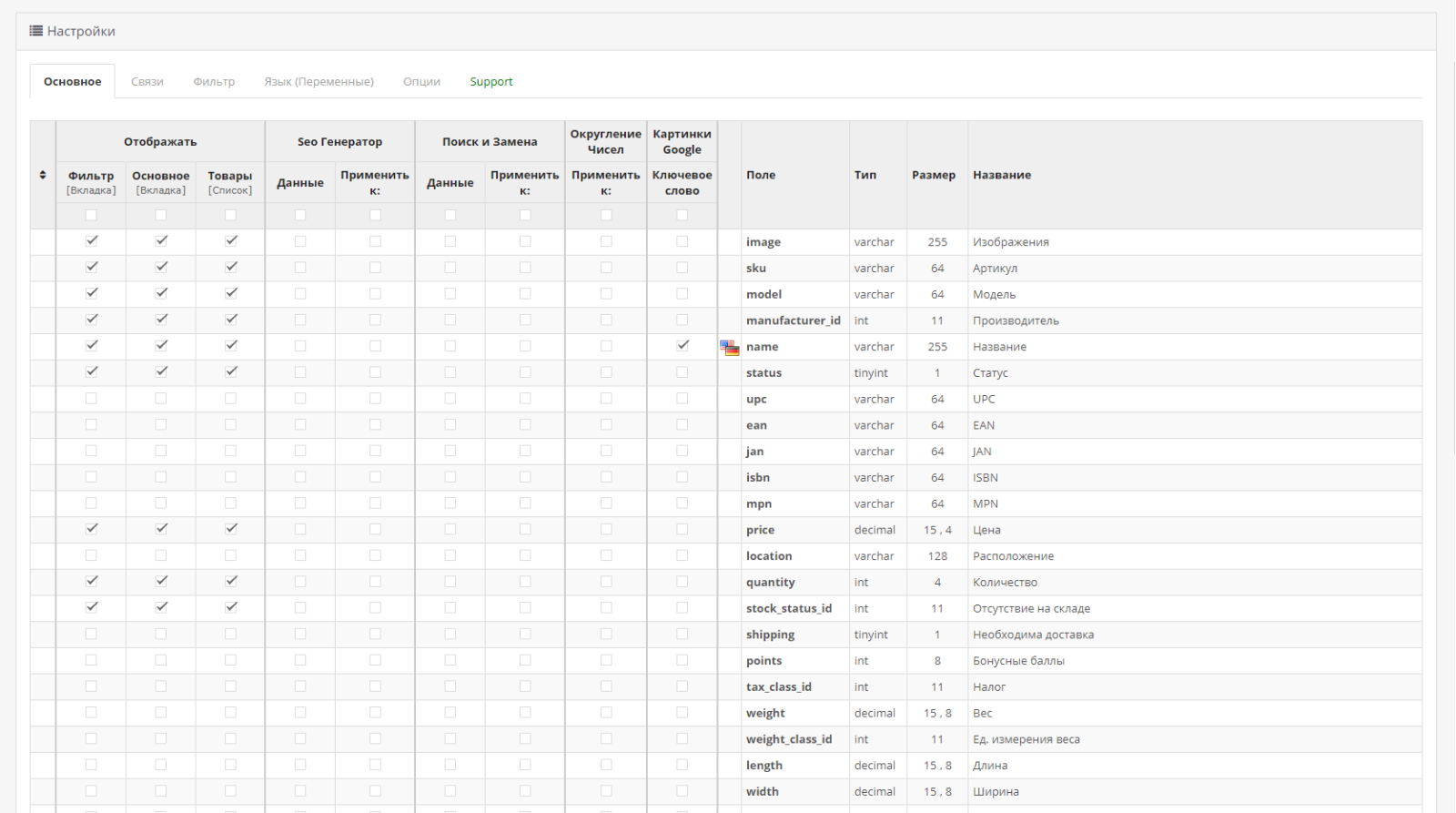Check select-all under Поиск и Замена Данные
This screenshot has height=813, width=1456.
[x=450, y=216]
